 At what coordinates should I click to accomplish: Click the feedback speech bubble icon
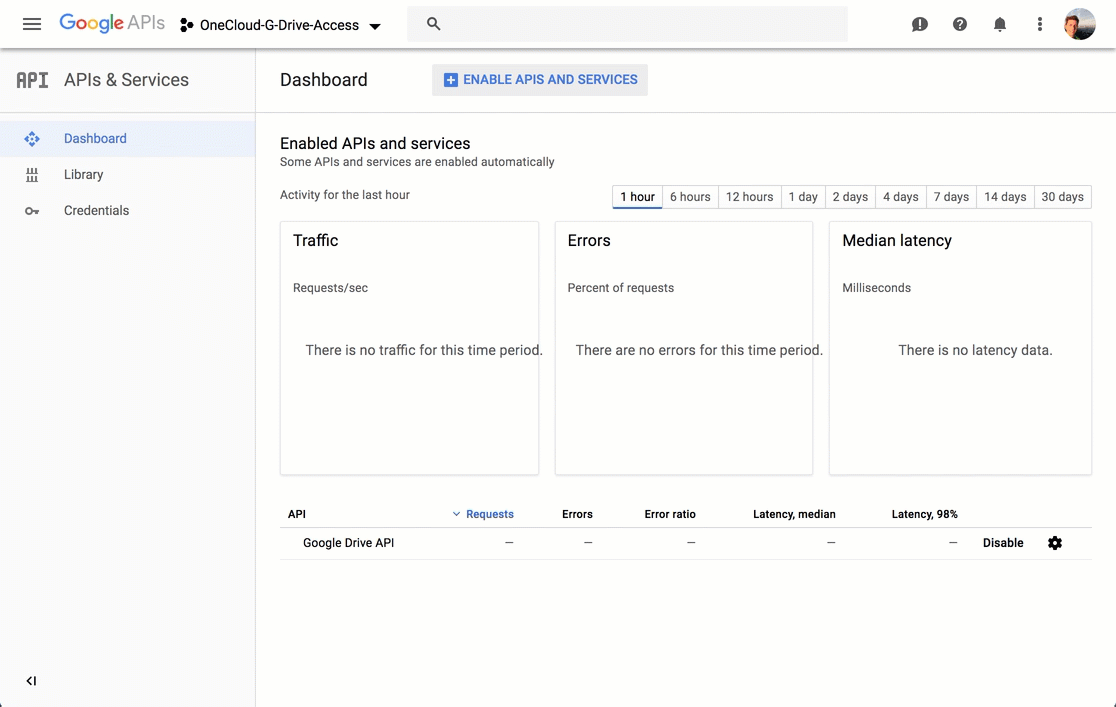tap(920, 24)
